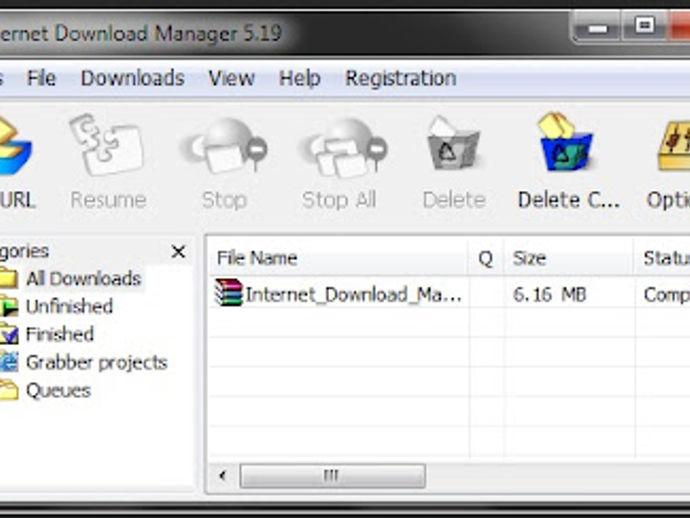Sort by Size column header
The image size is (690, 518).
[568, 258]
